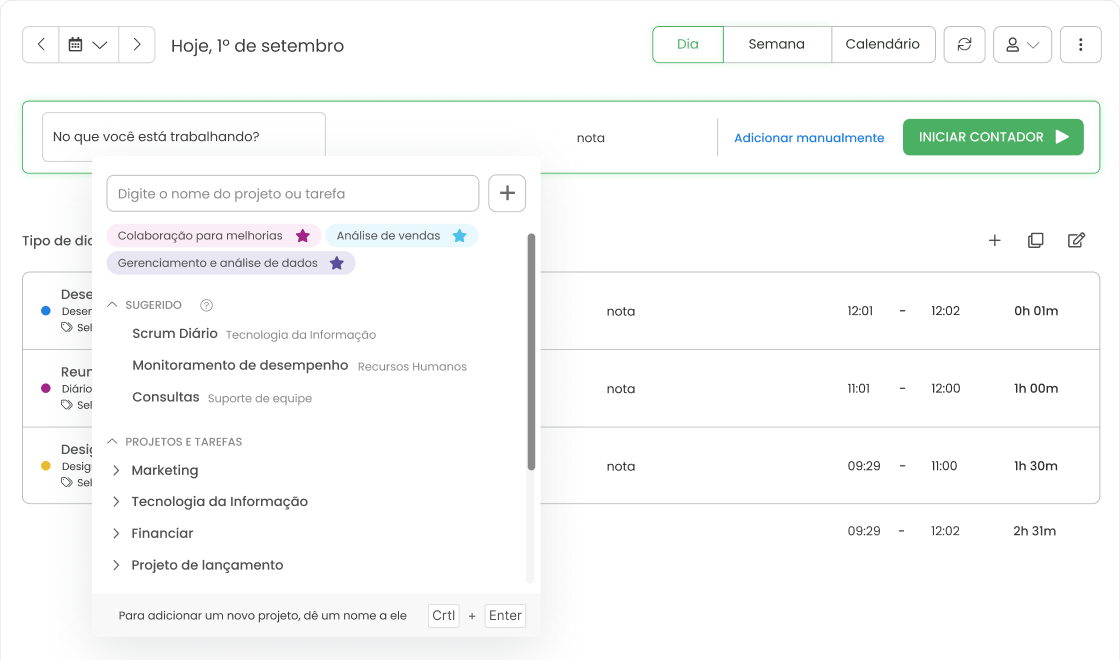Go to the previous day arrow
The width and height of the screenshot is (1120, 660).
41,45
